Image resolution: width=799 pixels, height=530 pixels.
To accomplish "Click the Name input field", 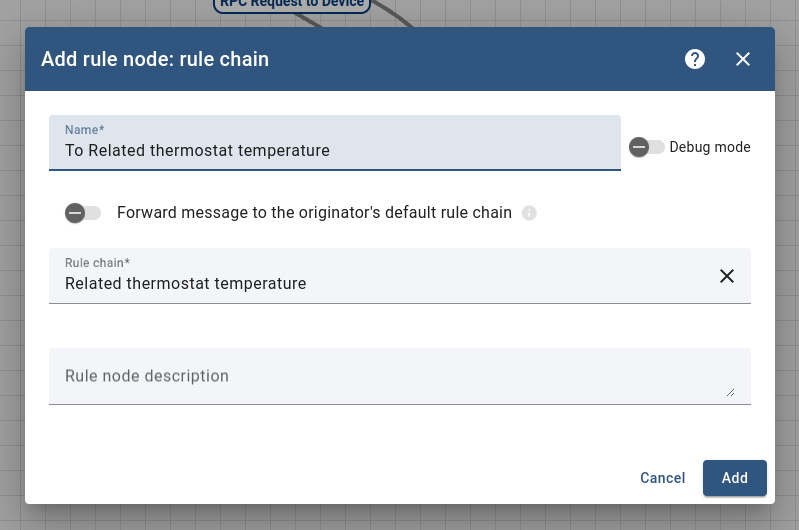I will 335,151.
